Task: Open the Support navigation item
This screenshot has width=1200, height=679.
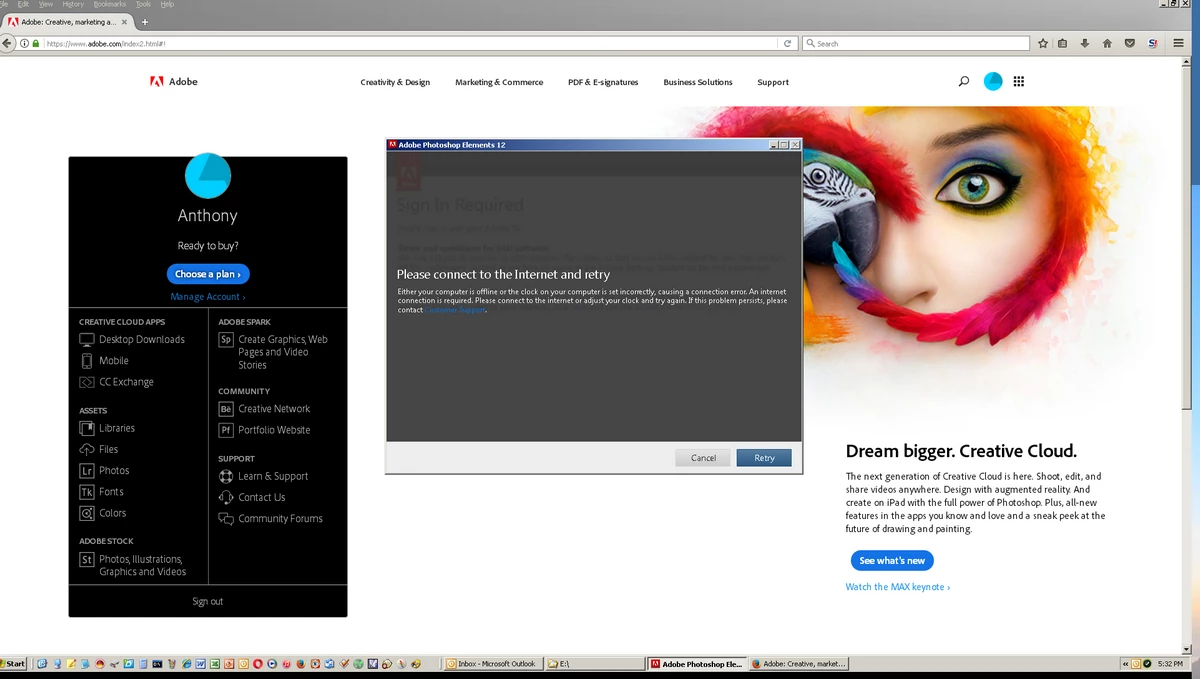Action: coord(773,82)
